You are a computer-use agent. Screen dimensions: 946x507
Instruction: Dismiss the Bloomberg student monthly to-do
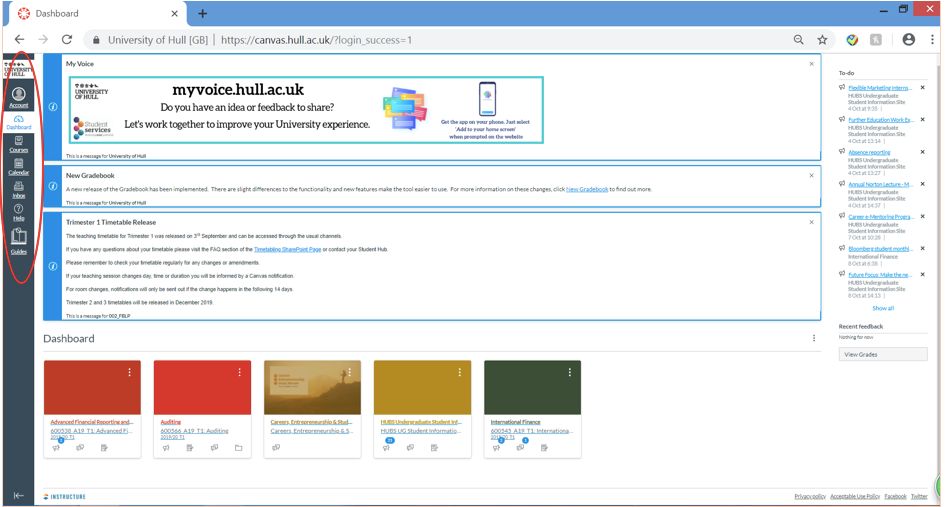(x=922, y=249)
